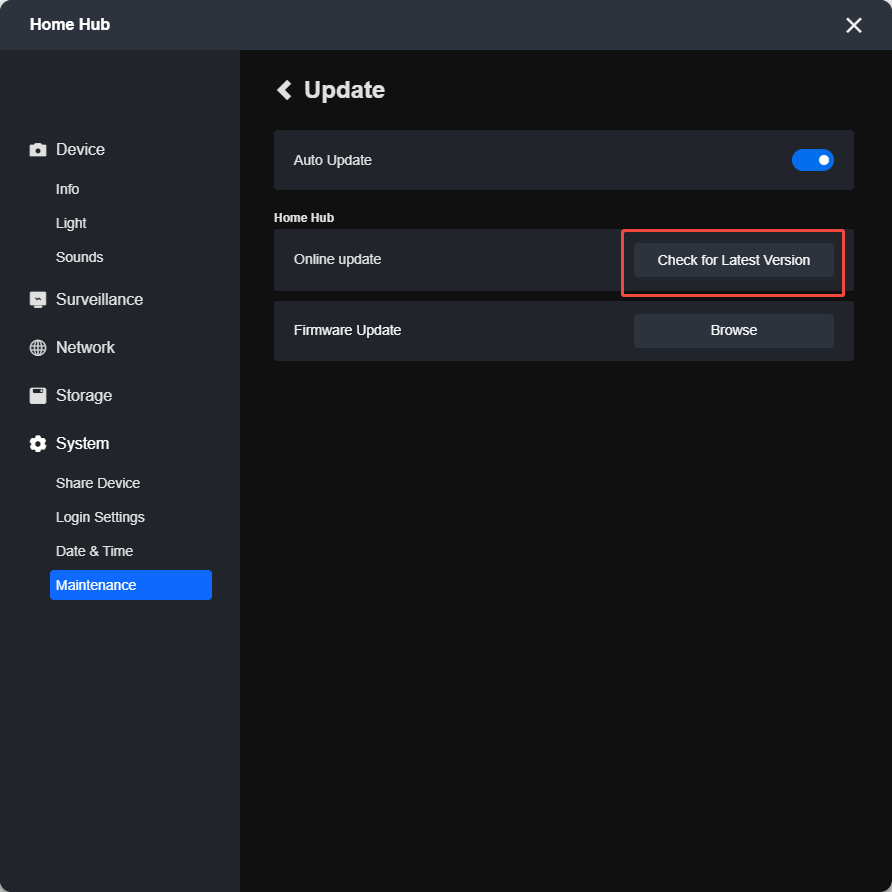This screenshot has width=892, height=892.
Task: Open the Storage section
Action: [x=84, y=395]
